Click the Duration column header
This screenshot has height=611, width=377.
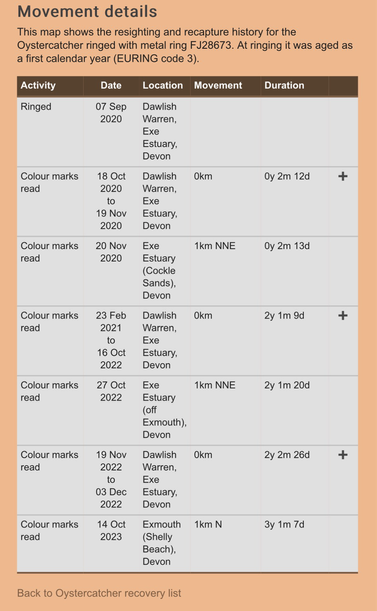pyautogui.click(x=284, y=85)
